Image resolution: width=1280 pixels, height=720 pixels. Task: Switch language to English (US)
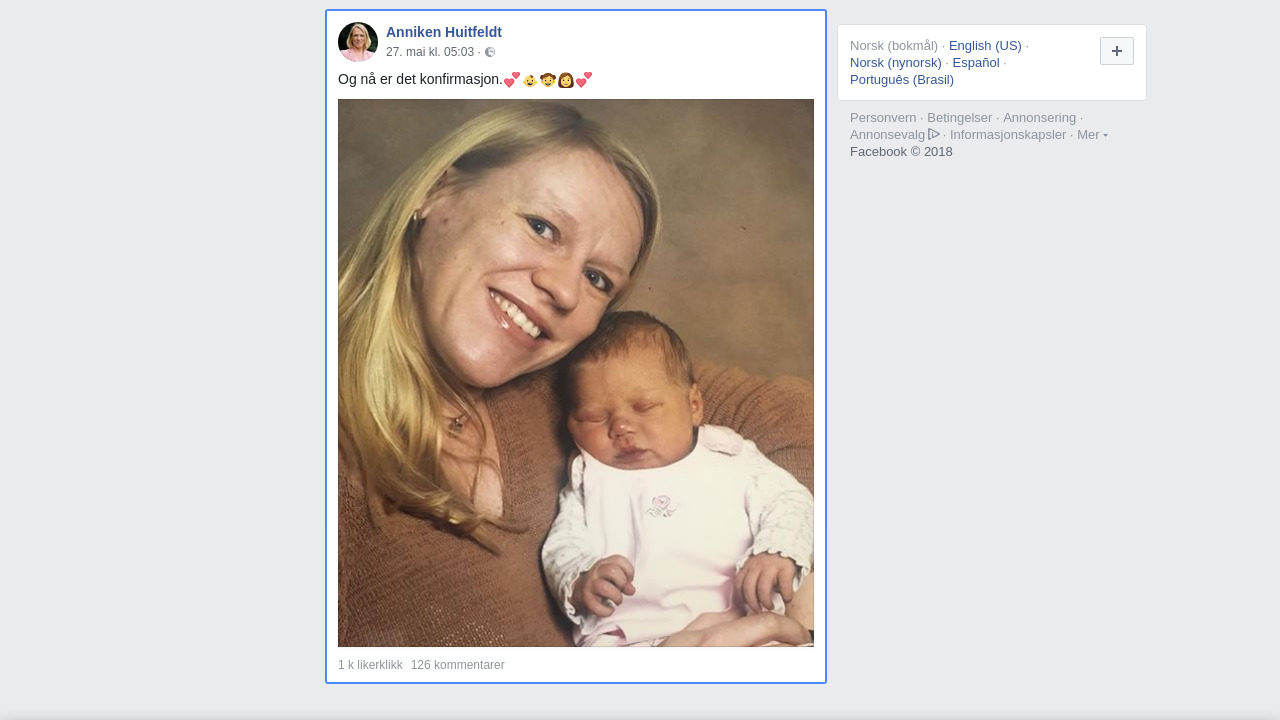[985, 46]
